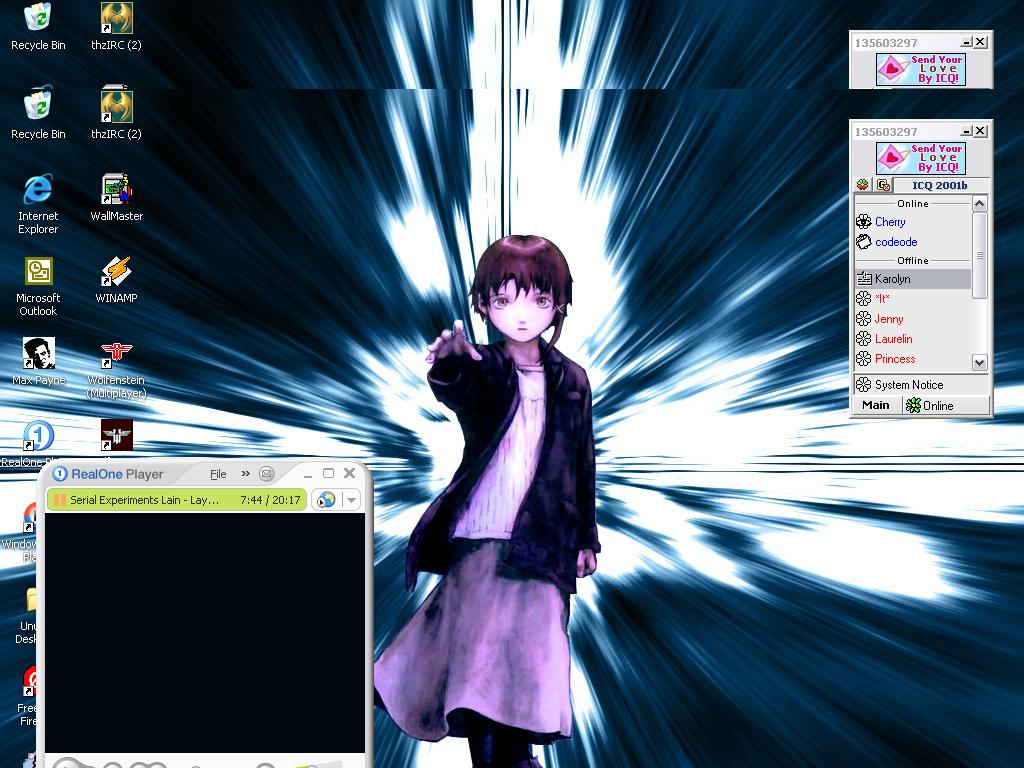Click the 7:44 / 20:17 playback time
Image resolution: width=1024 pixels, height=768 pixels.
pyautogui.click(x=270, y=500)
